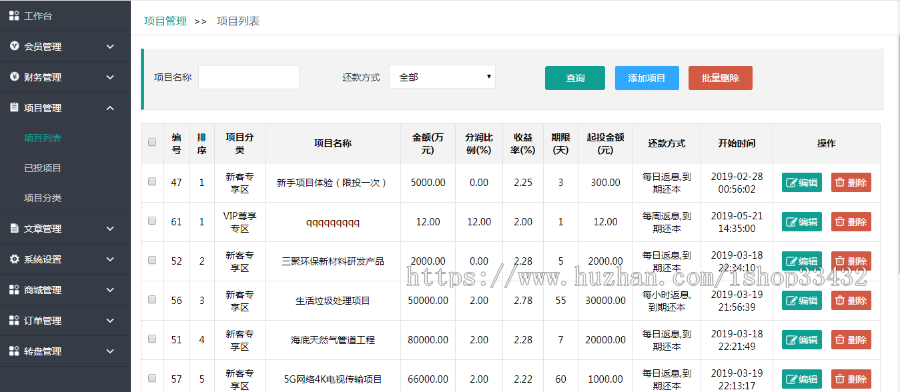Click project name 海底天然气管道工程

coord(333,340)
